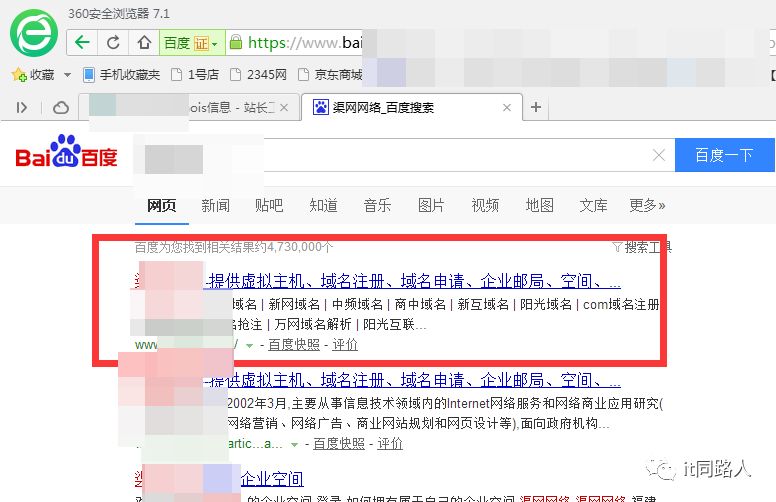Open 搜索工具 search tools filter
Image resolution: width=776 pixels, height=502 pixels.
tap(640, 247)
